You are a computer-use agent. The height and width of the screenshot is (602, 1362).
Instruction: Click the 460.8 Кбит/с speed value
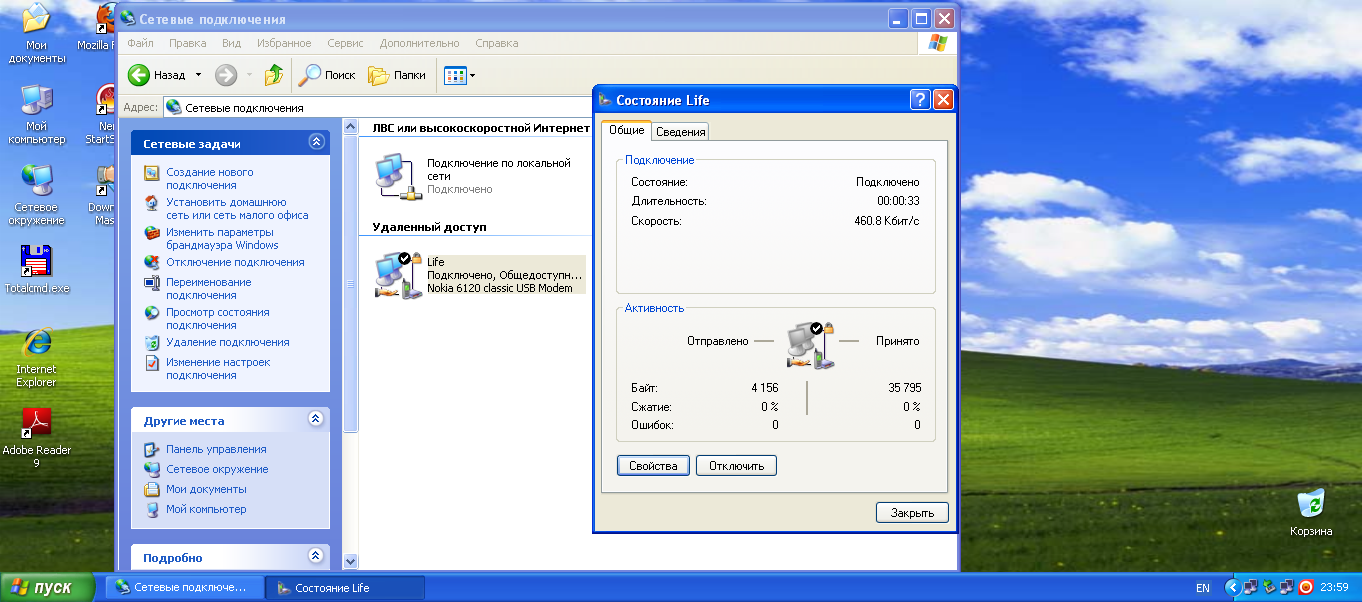(886, 220)
